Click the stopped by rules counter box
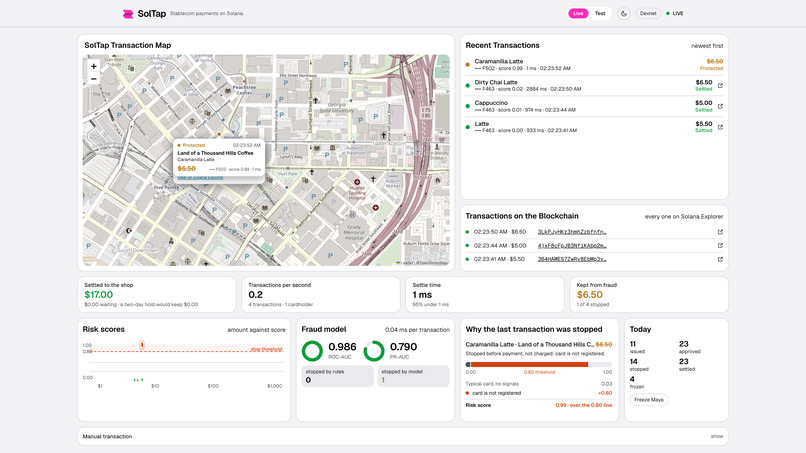Image resolution: width=806 pixels, height=453 pixels. point(337,376)
